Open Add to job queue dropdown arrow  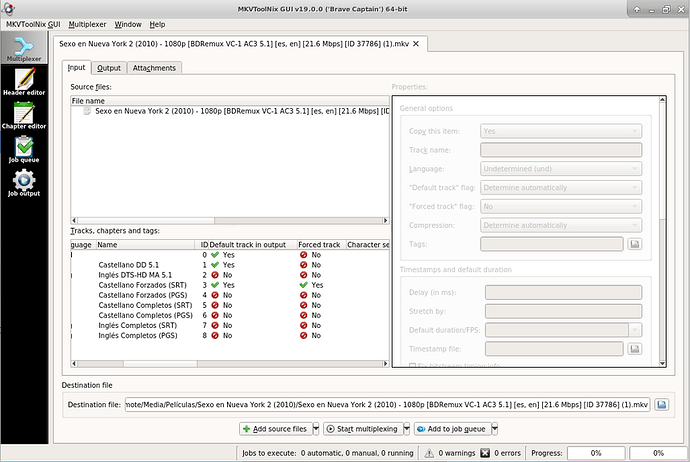click(x=495, y=429)
